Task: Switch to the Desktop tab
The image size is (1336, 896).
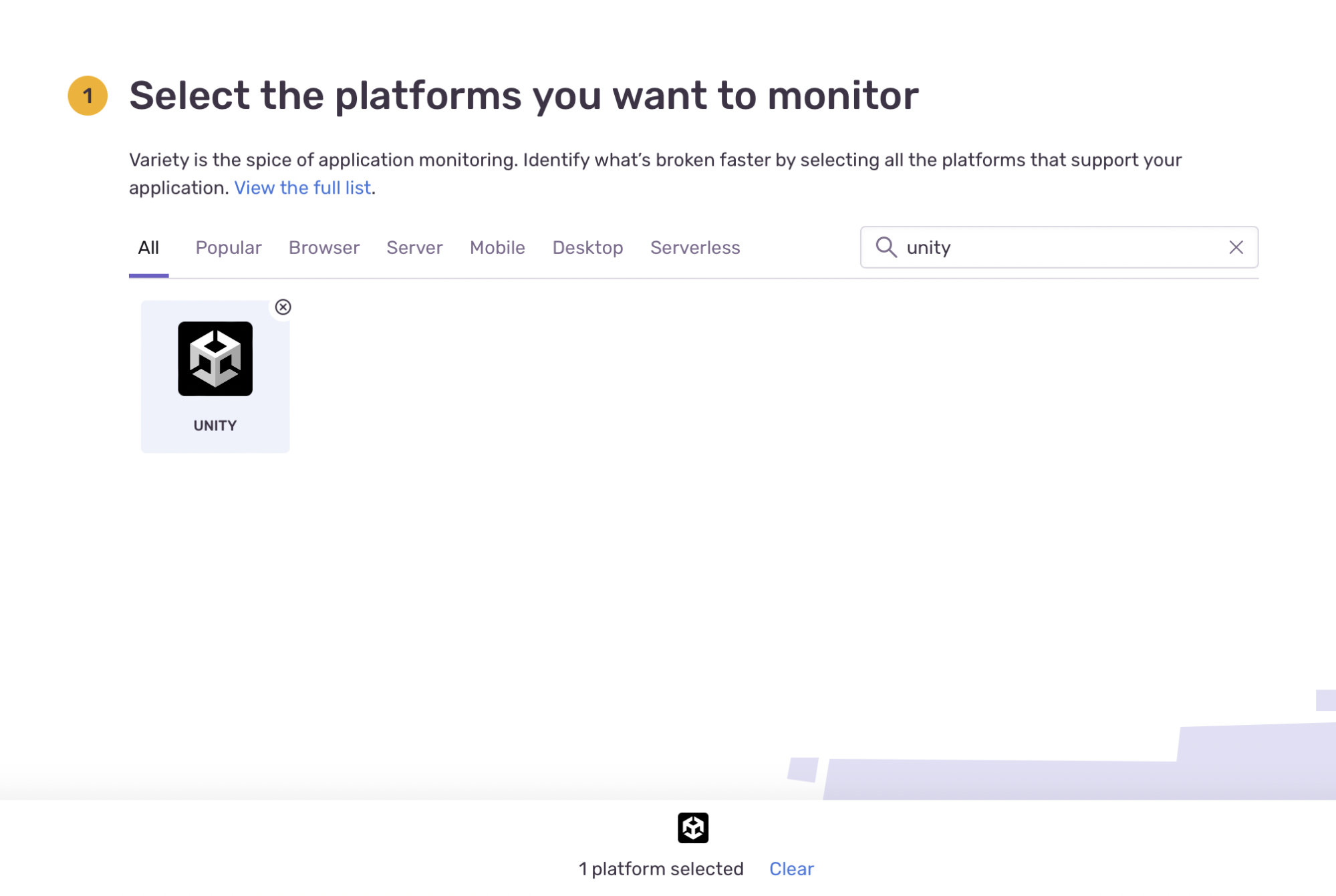Action: 587,248
